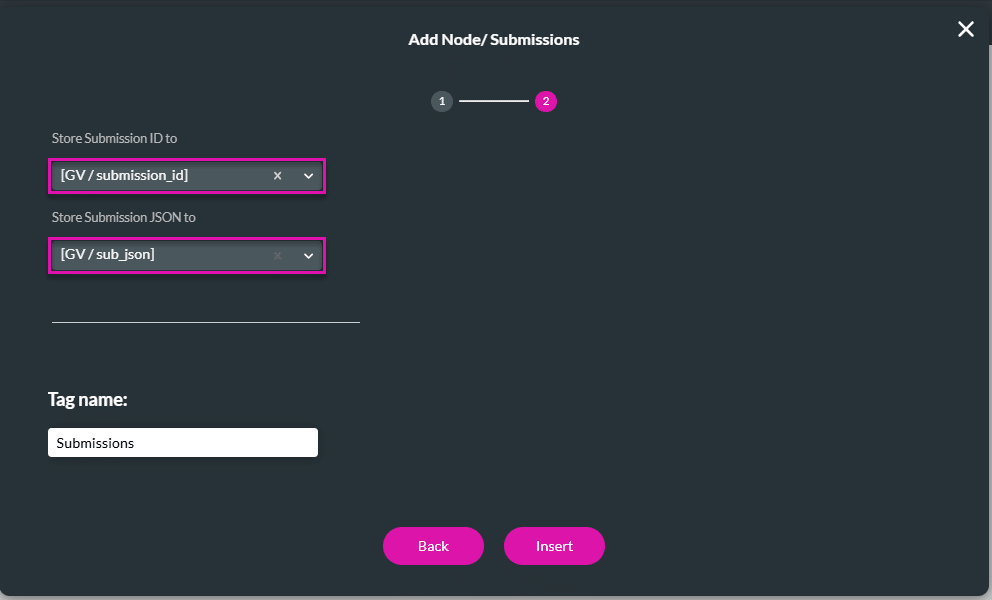992x600 pixels.
Task: Select step 2 indicator circle
Action: click(x=545, y=101)
